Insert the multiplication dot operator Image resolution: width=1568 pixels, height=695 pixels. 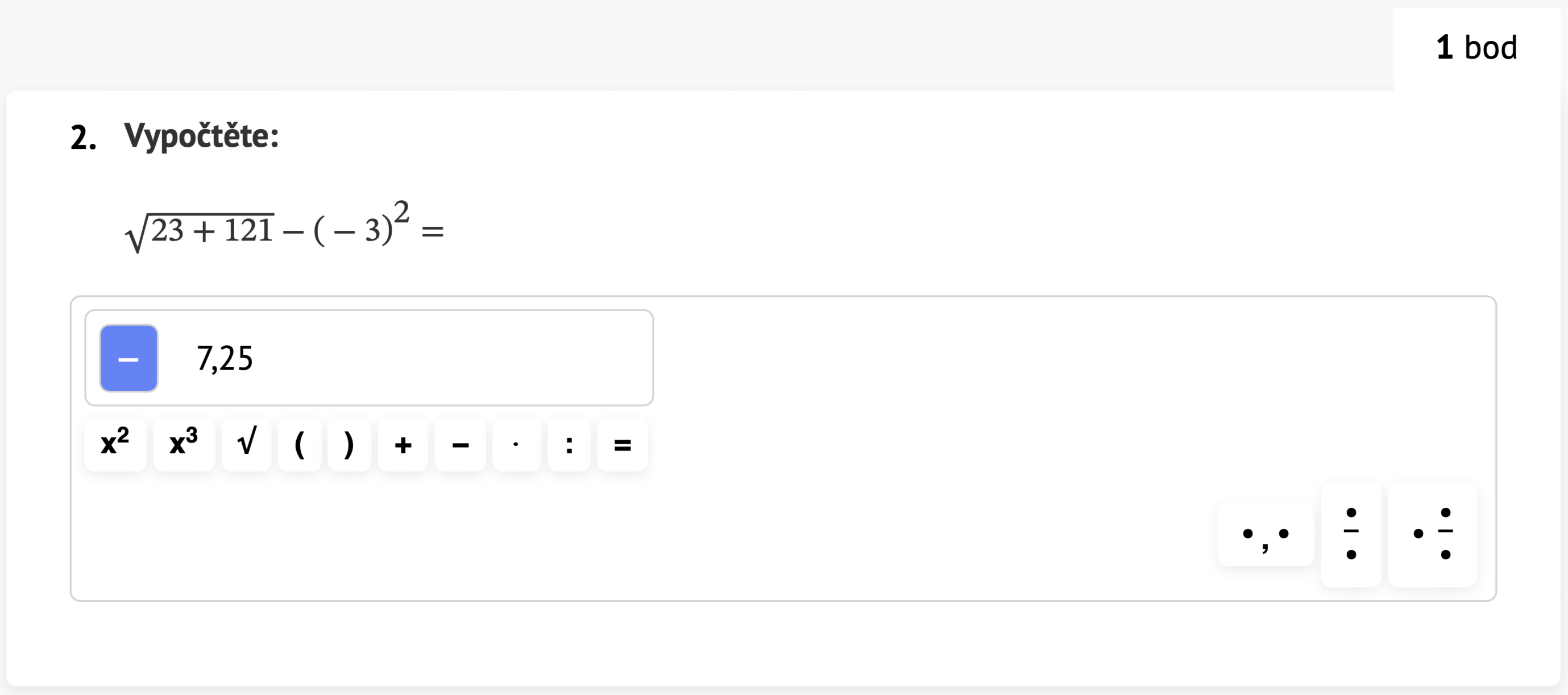[x=516, y=444]
